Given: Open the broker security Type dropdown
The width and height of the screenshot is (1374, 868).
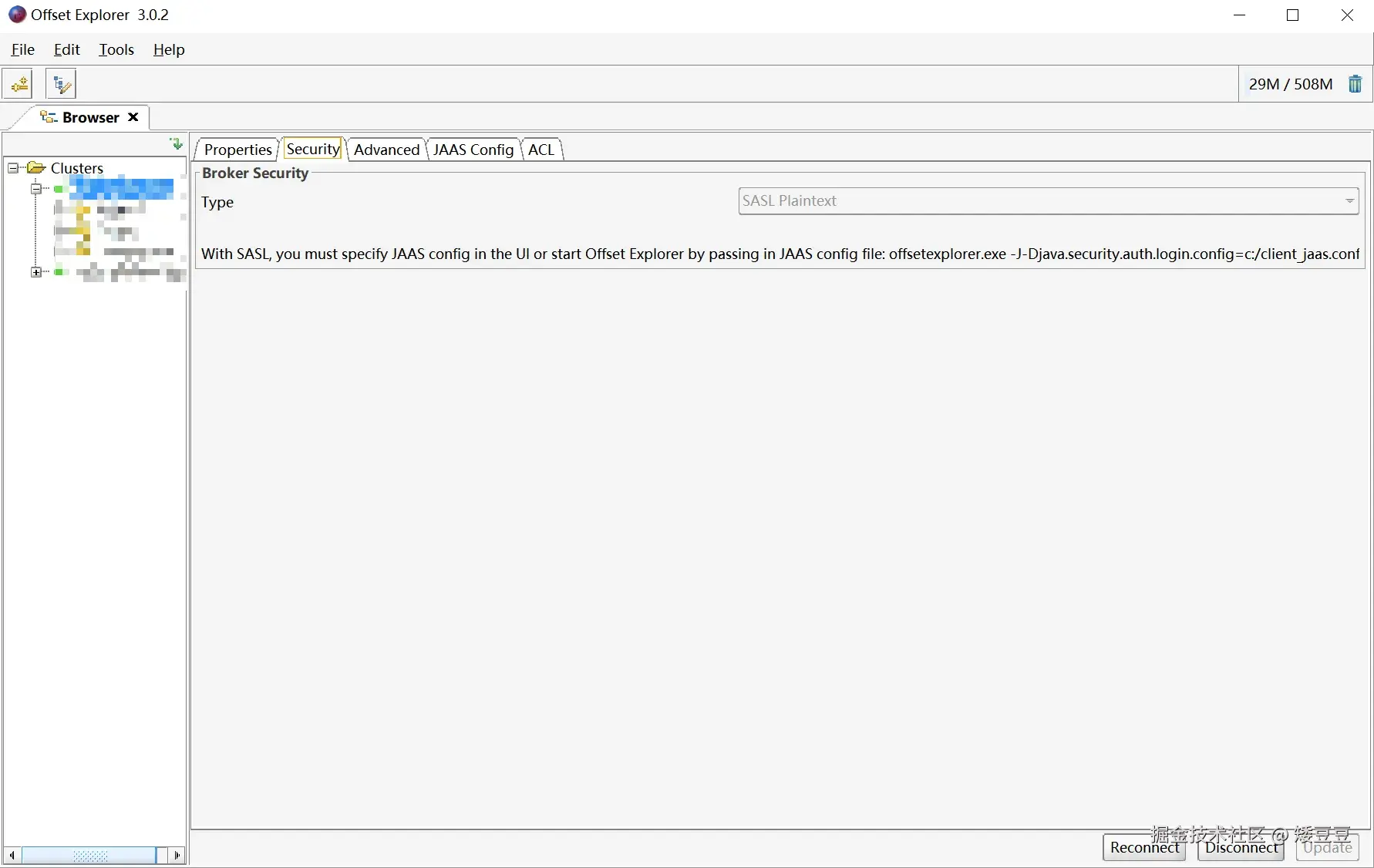Looking at the screenshot, I should 1049,201.
